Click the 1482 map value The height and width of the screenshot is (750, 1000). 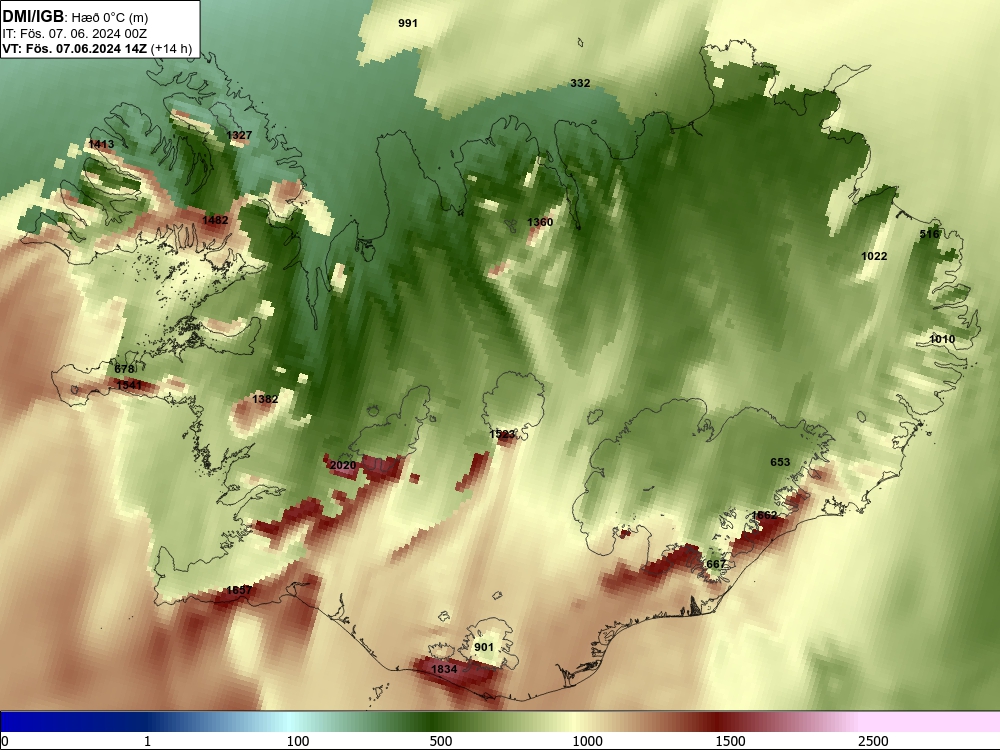click(x=215, y=220)
